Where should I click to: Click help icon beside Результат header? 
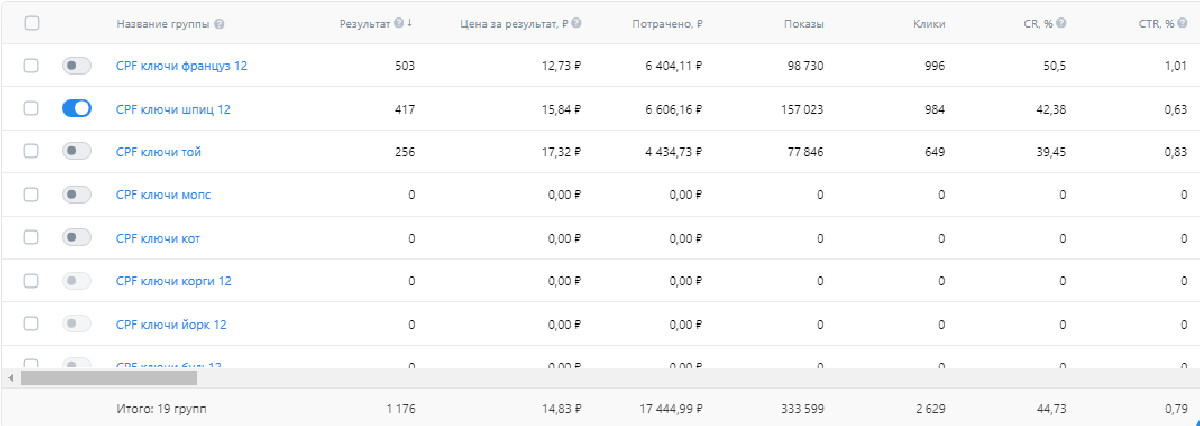(x=399, y=23)
